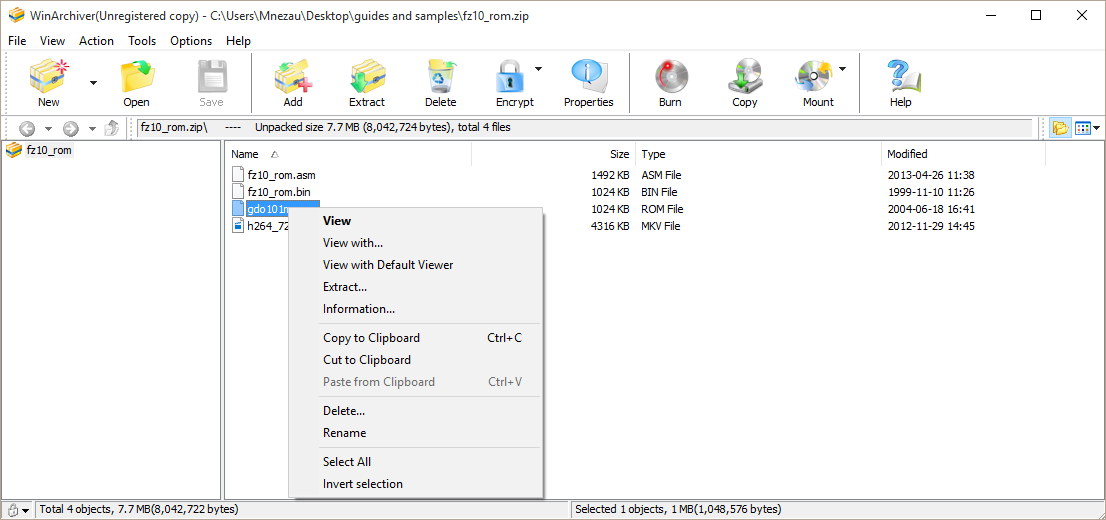Viewport: 1106px width, 520px height.
Task: Click the fz10_rom.asm file icon
Action: pyautogui.click(x=238, y=175)
